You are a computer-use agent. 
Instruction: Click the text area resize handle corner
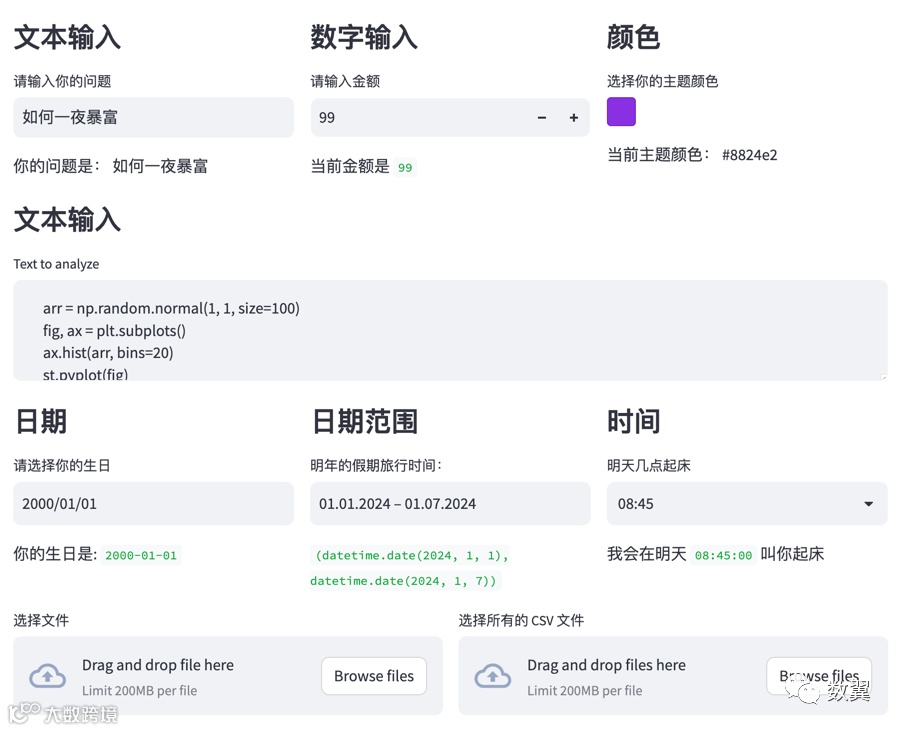(883, 376)
